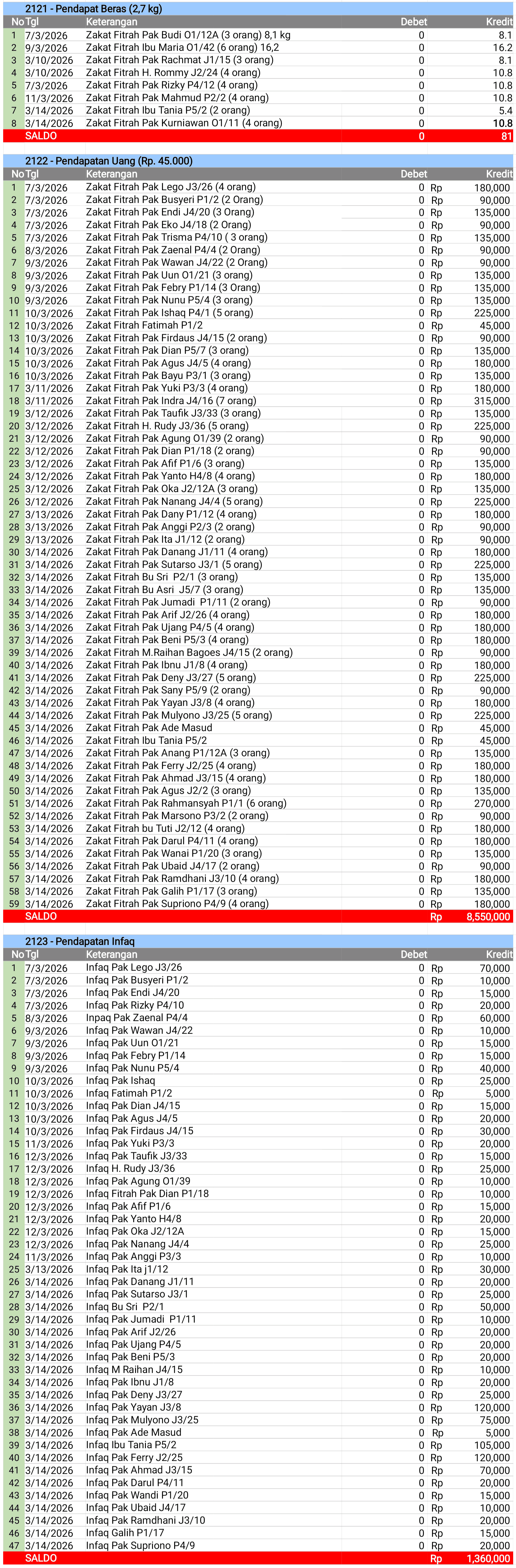This screenshot has width=516, height=1568.
Task: Click "Zakat Fitrah Pak Kurniawan O1/11" entry
Action: click(x=184, y=123)
